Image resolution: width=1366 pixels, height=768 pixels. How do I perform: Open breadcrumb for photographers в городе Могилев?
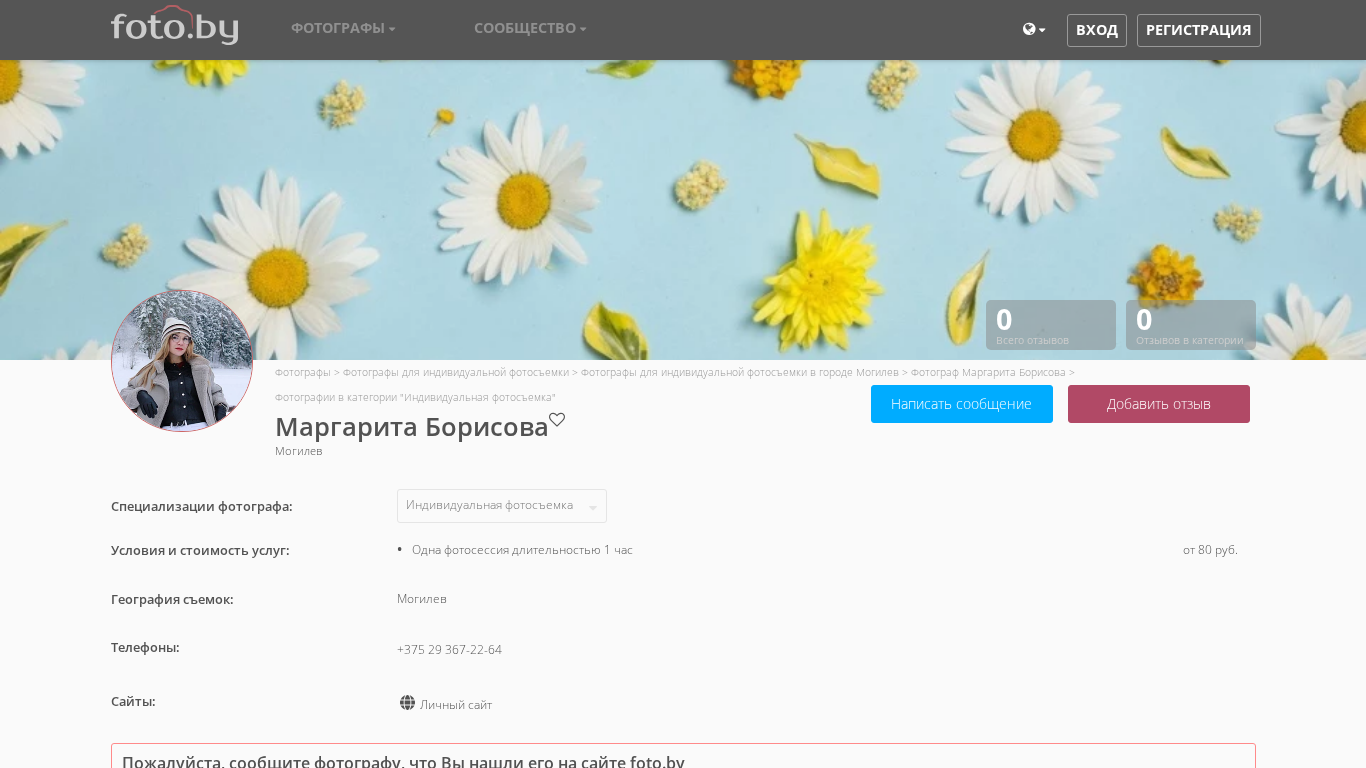tap(739, 372)
